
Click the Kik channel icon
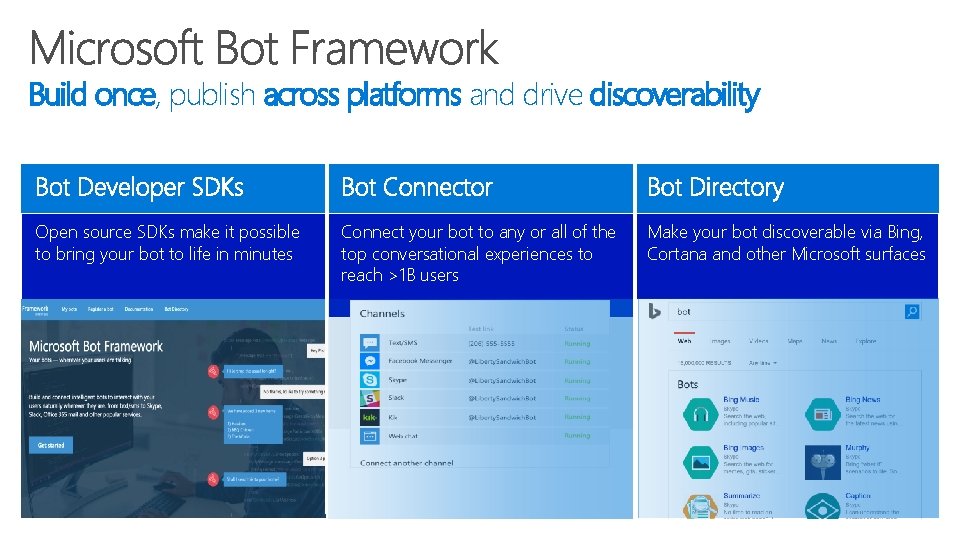370,418
